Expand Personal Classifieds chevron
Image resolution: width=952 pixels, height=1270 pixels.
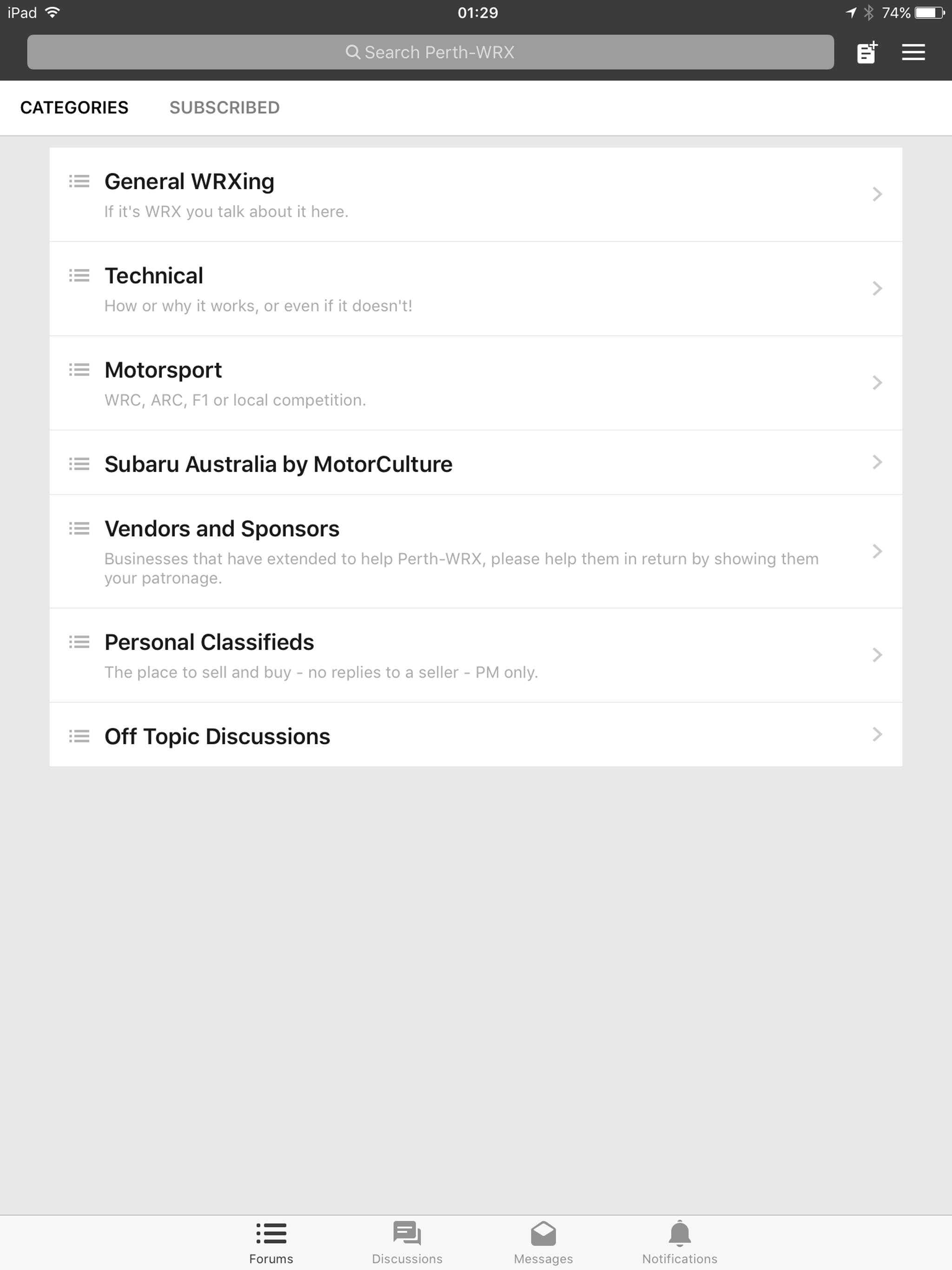pyautogui.click(x=877, y=655)
